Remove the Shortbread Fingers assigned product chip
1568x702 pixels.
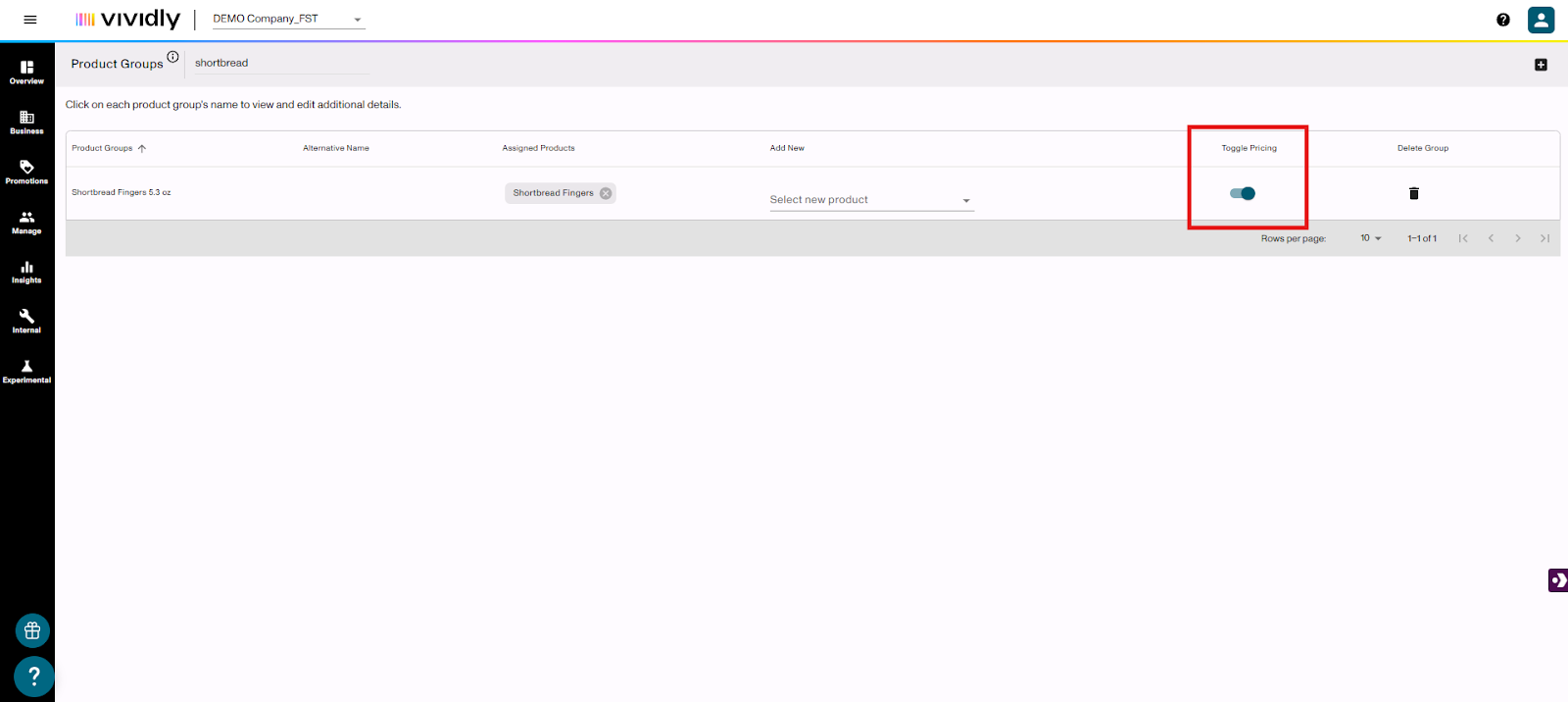point(606,193)
